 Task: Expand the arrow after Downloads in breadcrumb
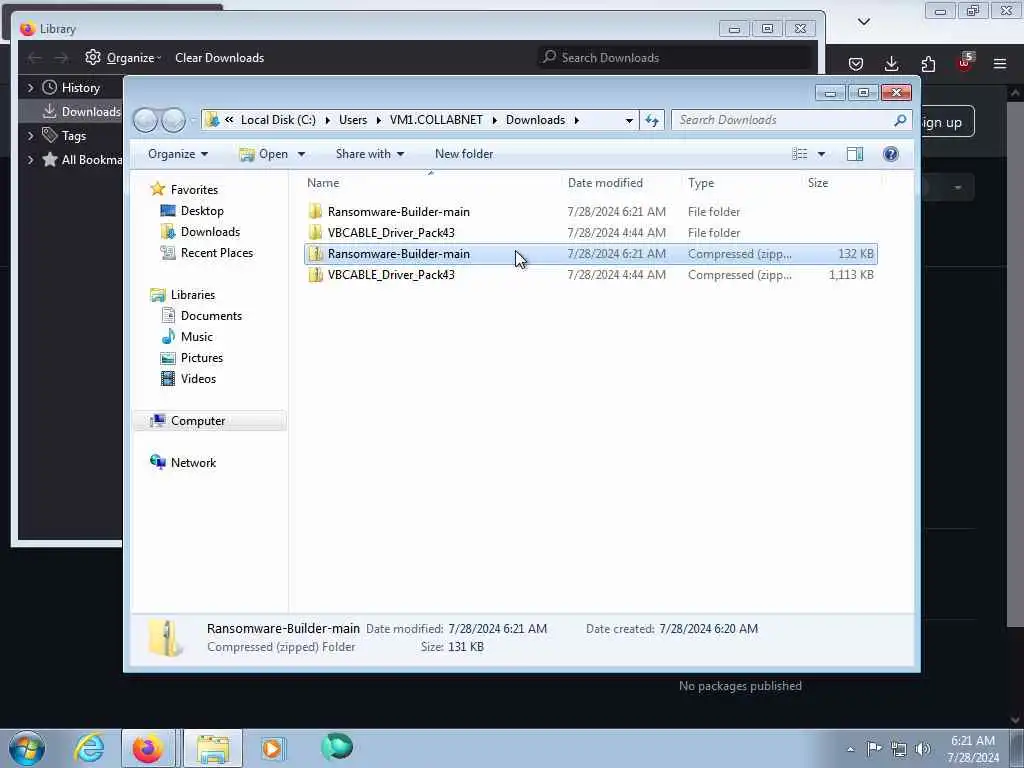[577, 120]
